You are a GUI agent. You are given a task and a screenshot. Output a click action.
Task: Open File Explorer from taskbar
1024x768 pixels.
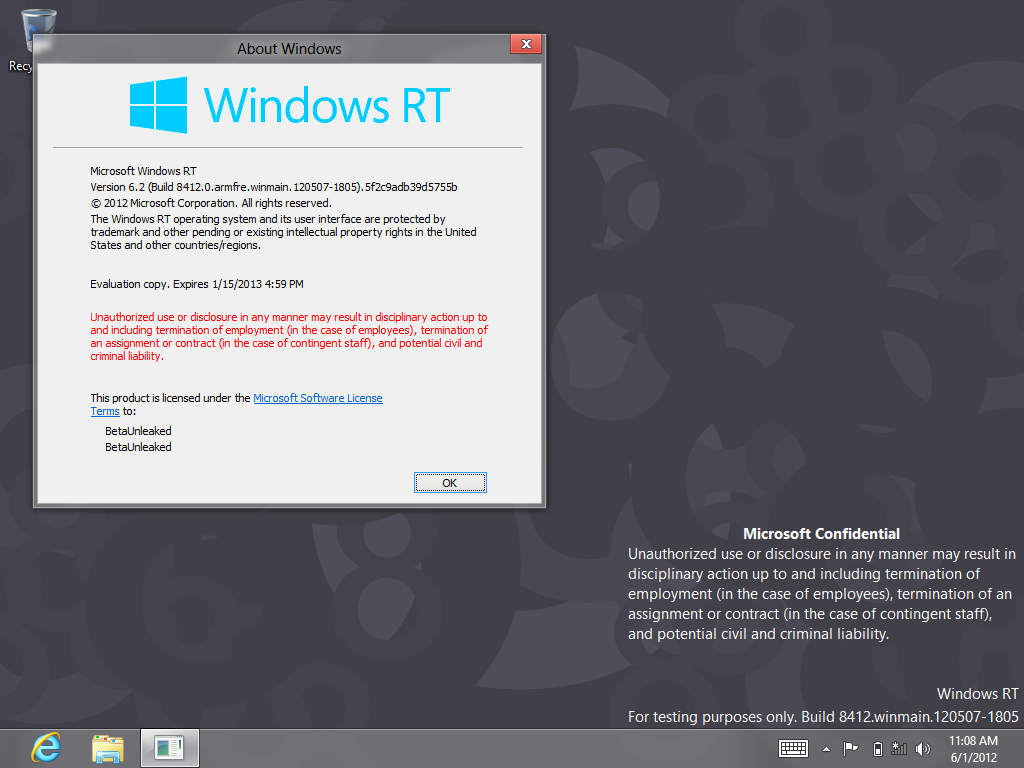point(108,748)
